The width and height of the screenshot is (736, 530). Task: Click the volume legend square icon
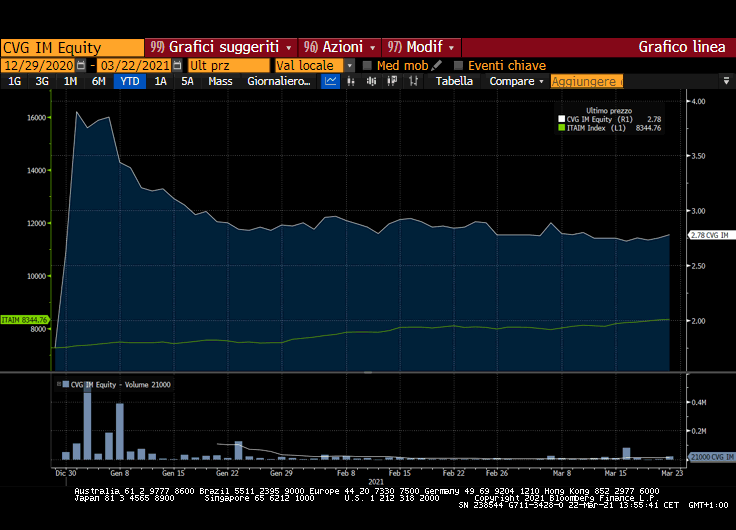coord(66,384)
